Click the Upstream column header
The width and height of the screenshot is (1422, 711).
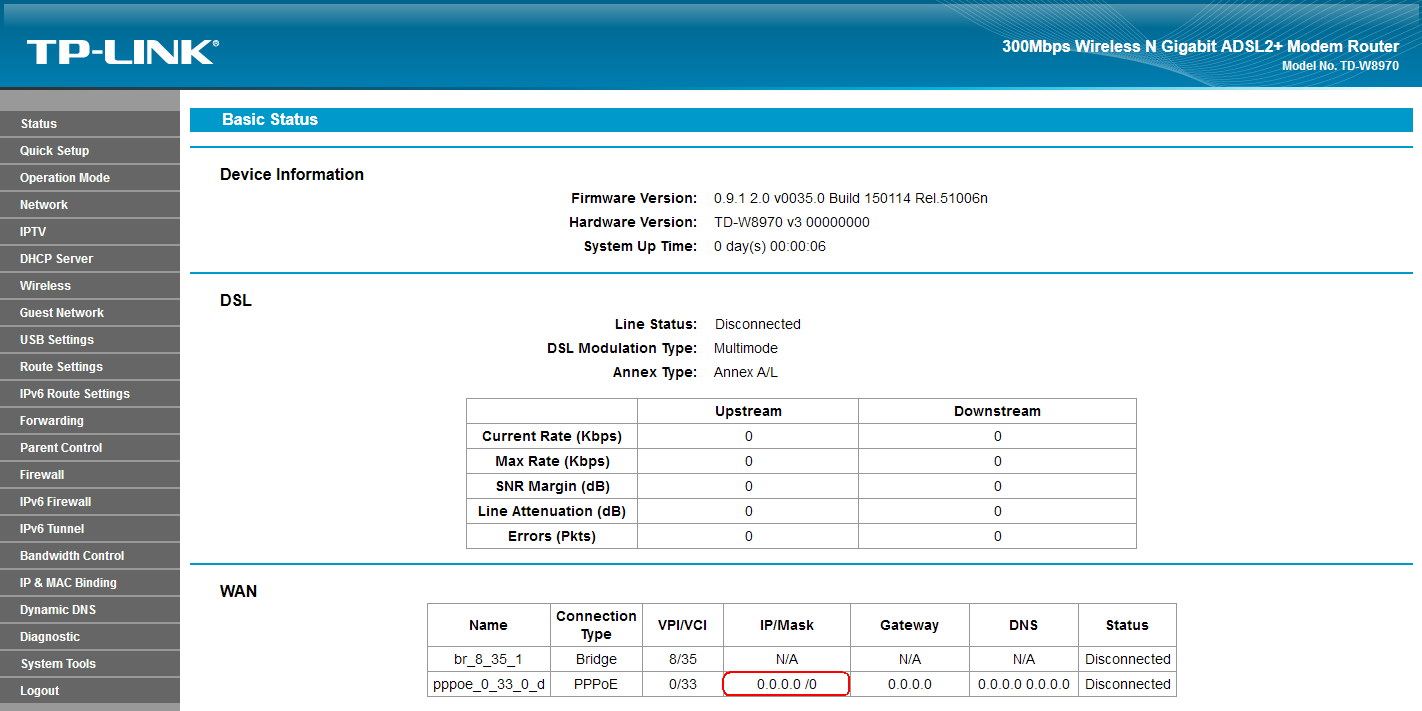748,411
